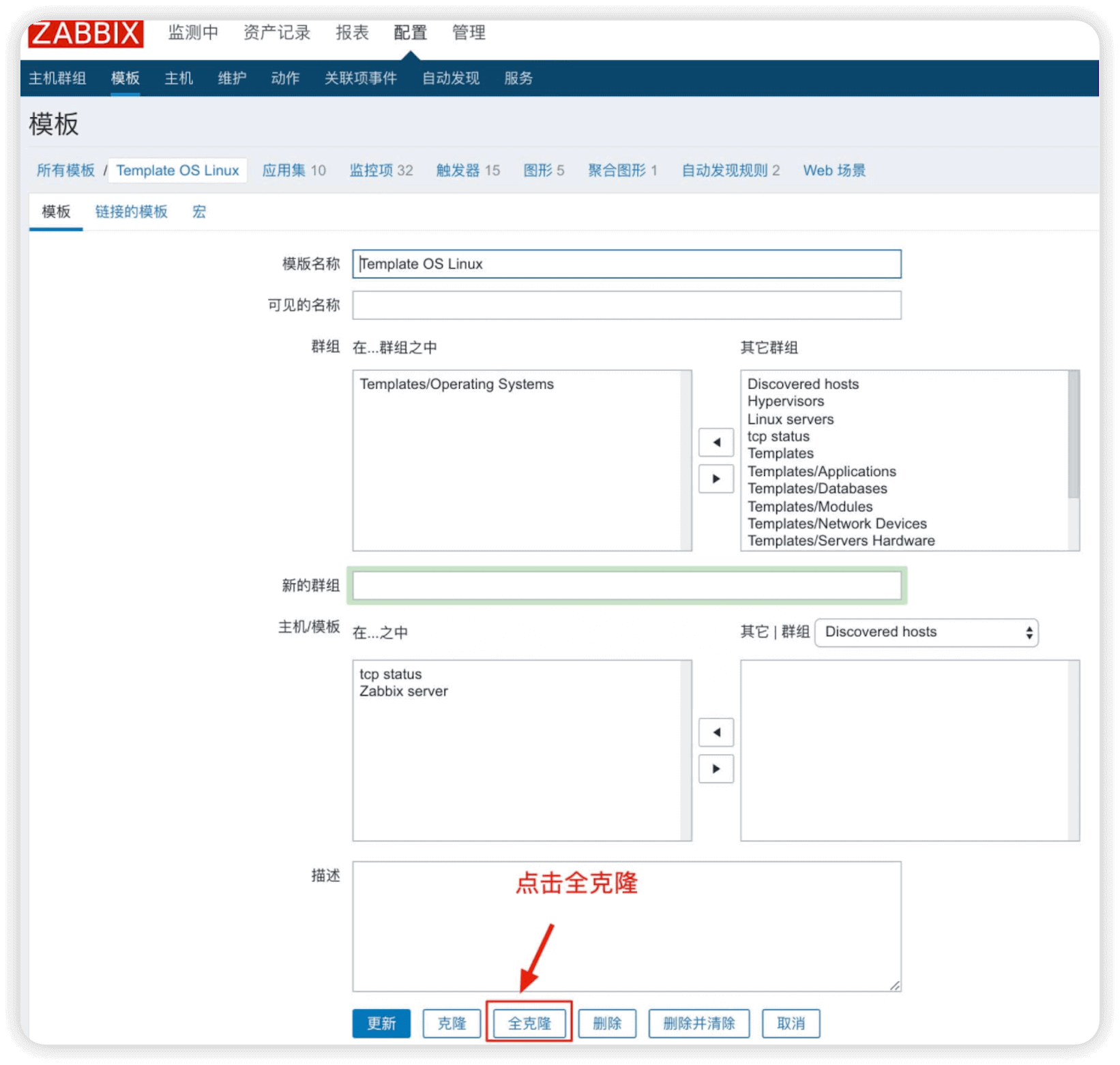This screenshot has width=1120, height=1065.
Task: Open the 报表 top menu
Action: tap(352, 33)
